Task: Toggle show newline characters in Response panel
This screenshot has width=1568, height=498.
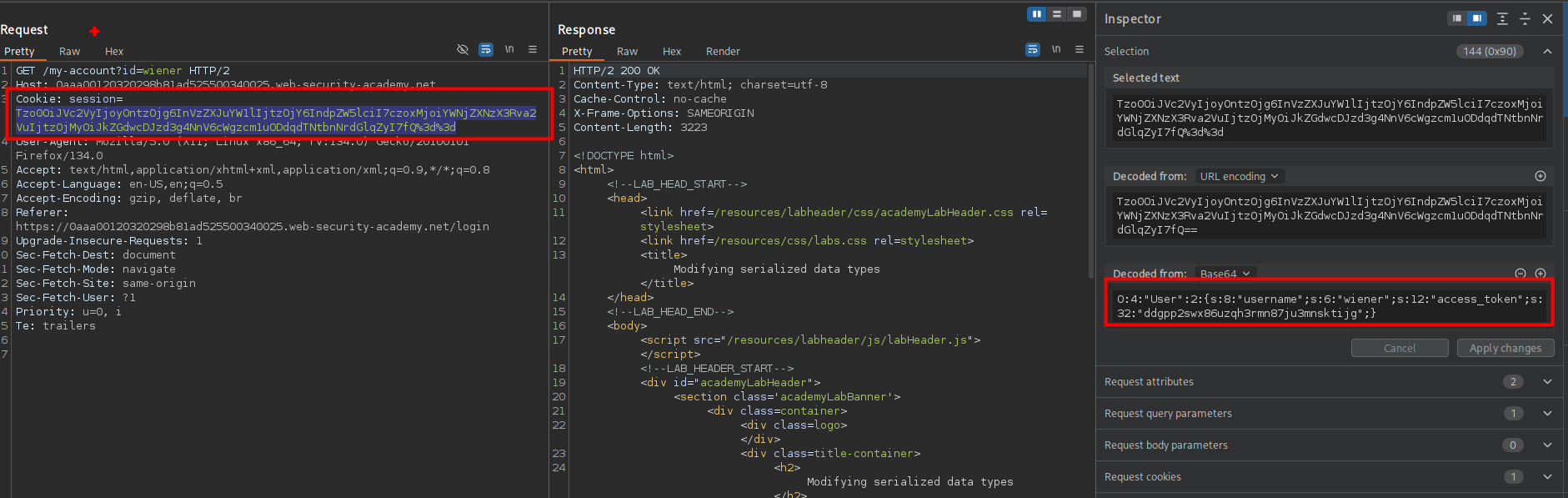Action: tap(1056, 50)
